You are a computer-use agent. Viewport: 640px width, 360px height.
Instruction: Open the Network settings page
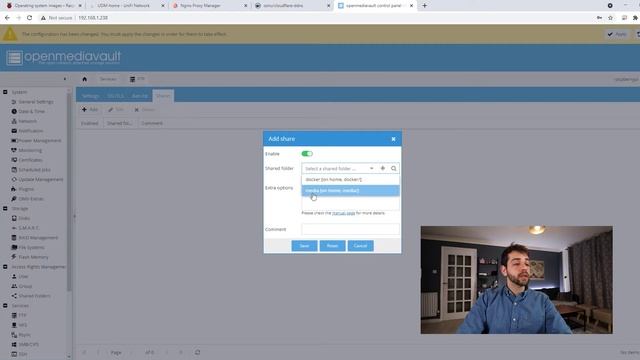tap(27, 121)
